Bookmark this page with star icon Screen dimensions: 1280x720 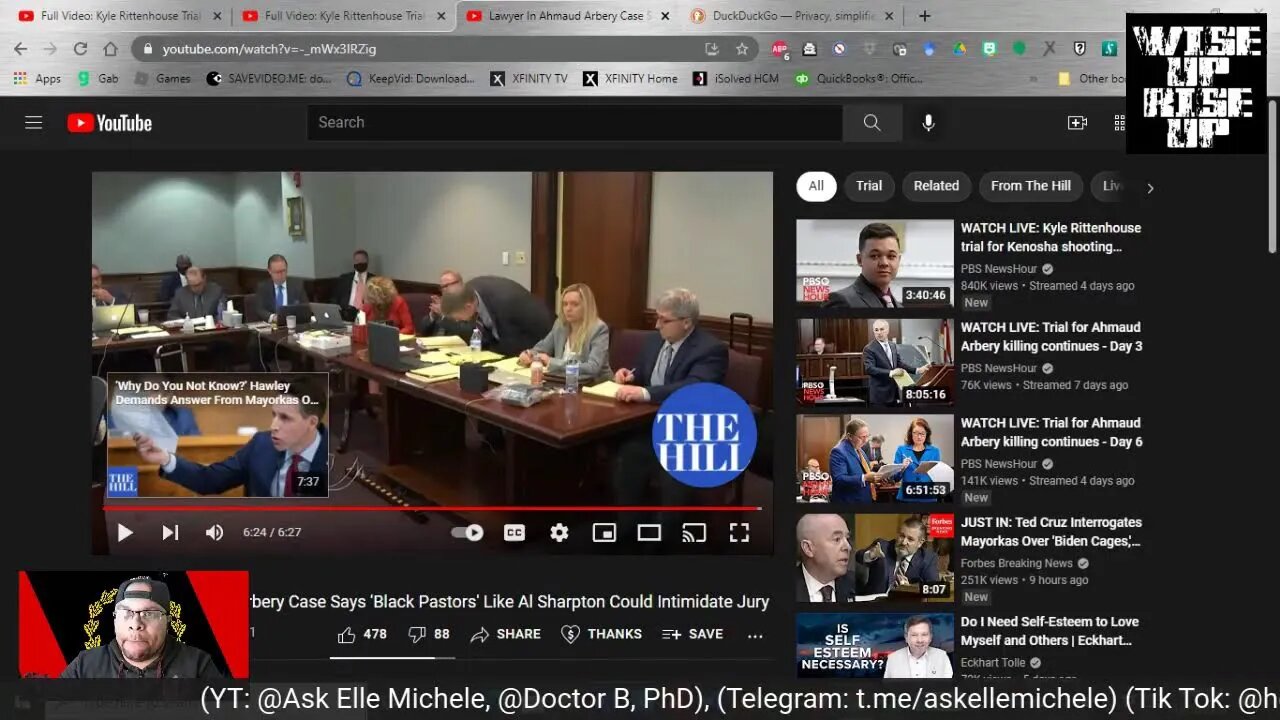coord(742,48)
